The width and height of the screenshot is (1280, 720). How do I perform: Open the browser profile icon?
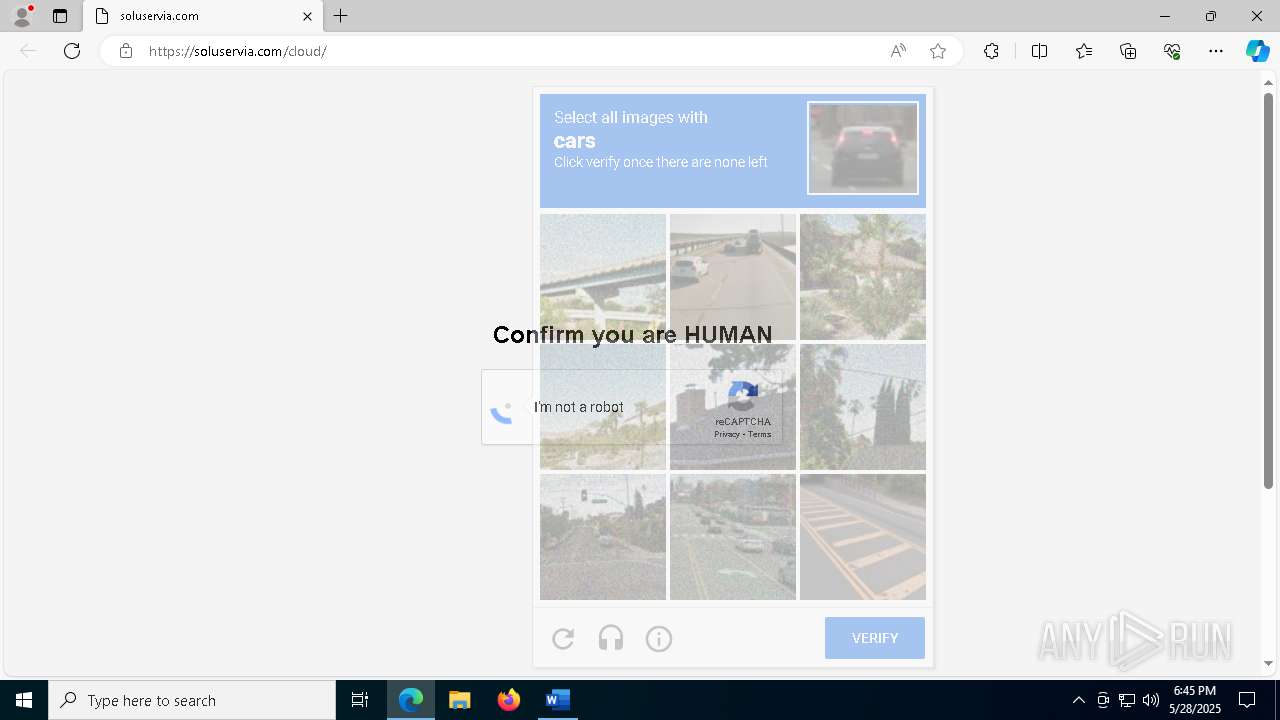point(22,16)
